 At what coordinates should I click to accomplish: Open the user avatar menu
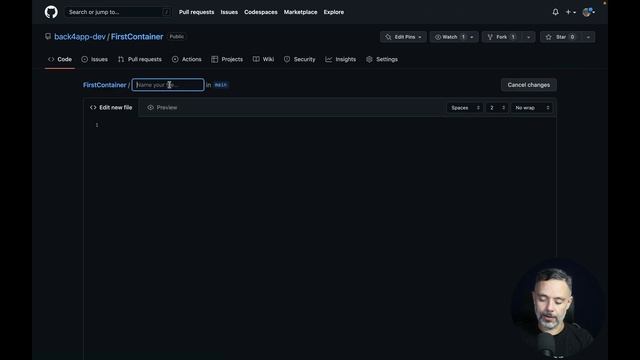coord(589,12)
